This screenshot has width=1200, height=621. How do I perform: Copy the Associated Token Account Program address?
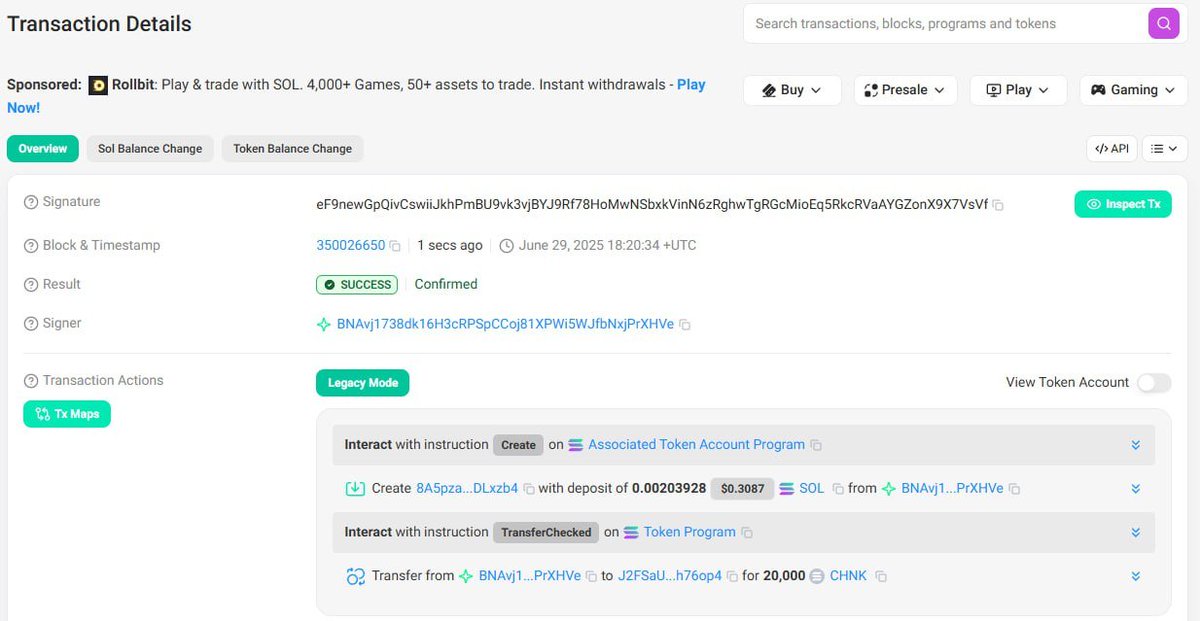816,445
